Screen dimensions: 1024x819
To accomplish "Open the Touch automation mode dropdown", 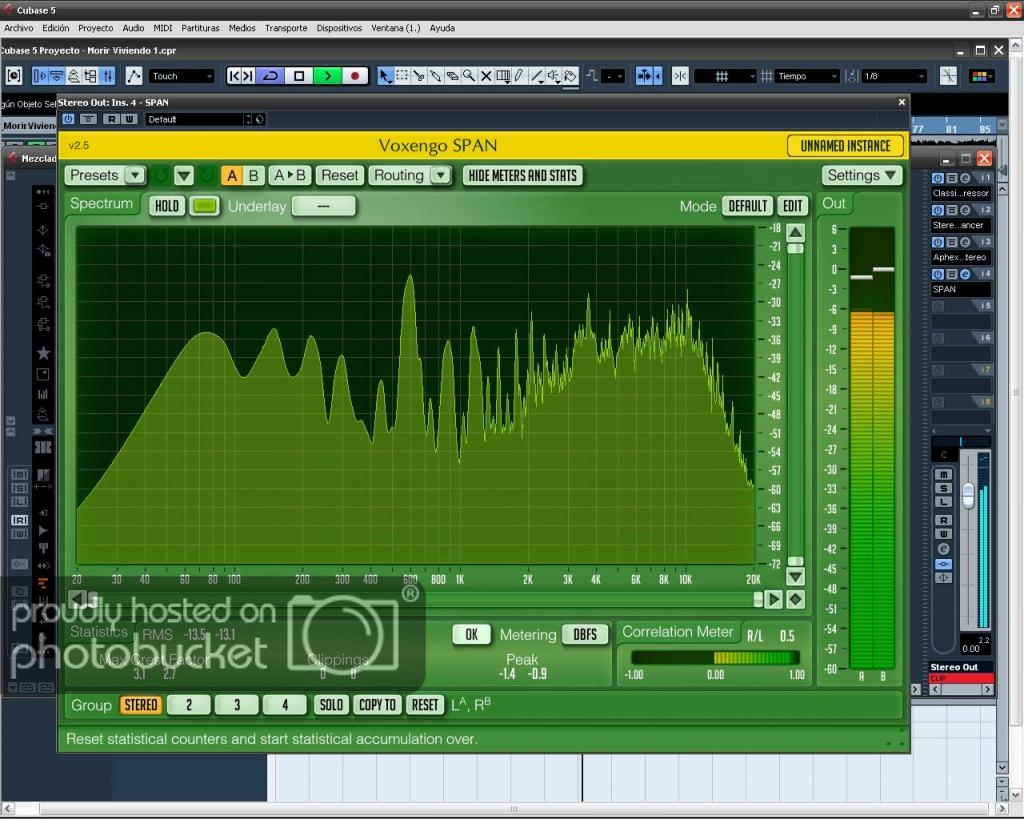I will tap(181, 76).
